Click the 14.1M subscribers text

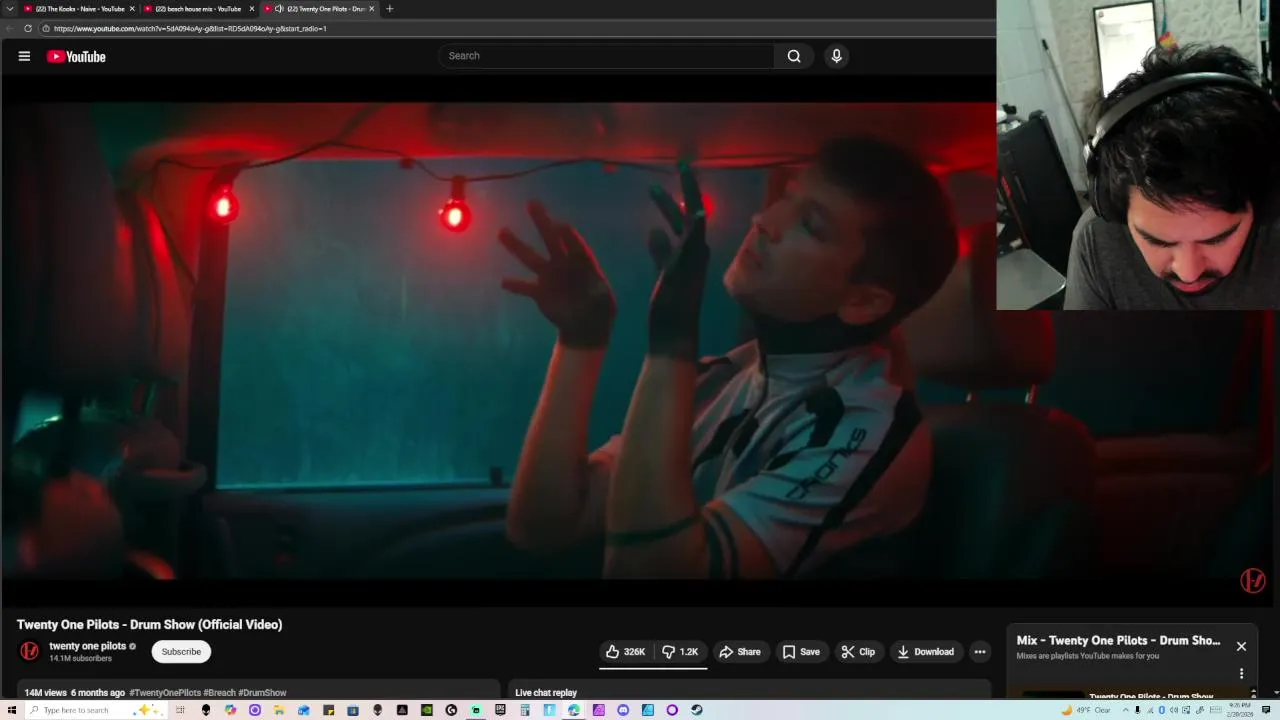[x=81, y=658]
